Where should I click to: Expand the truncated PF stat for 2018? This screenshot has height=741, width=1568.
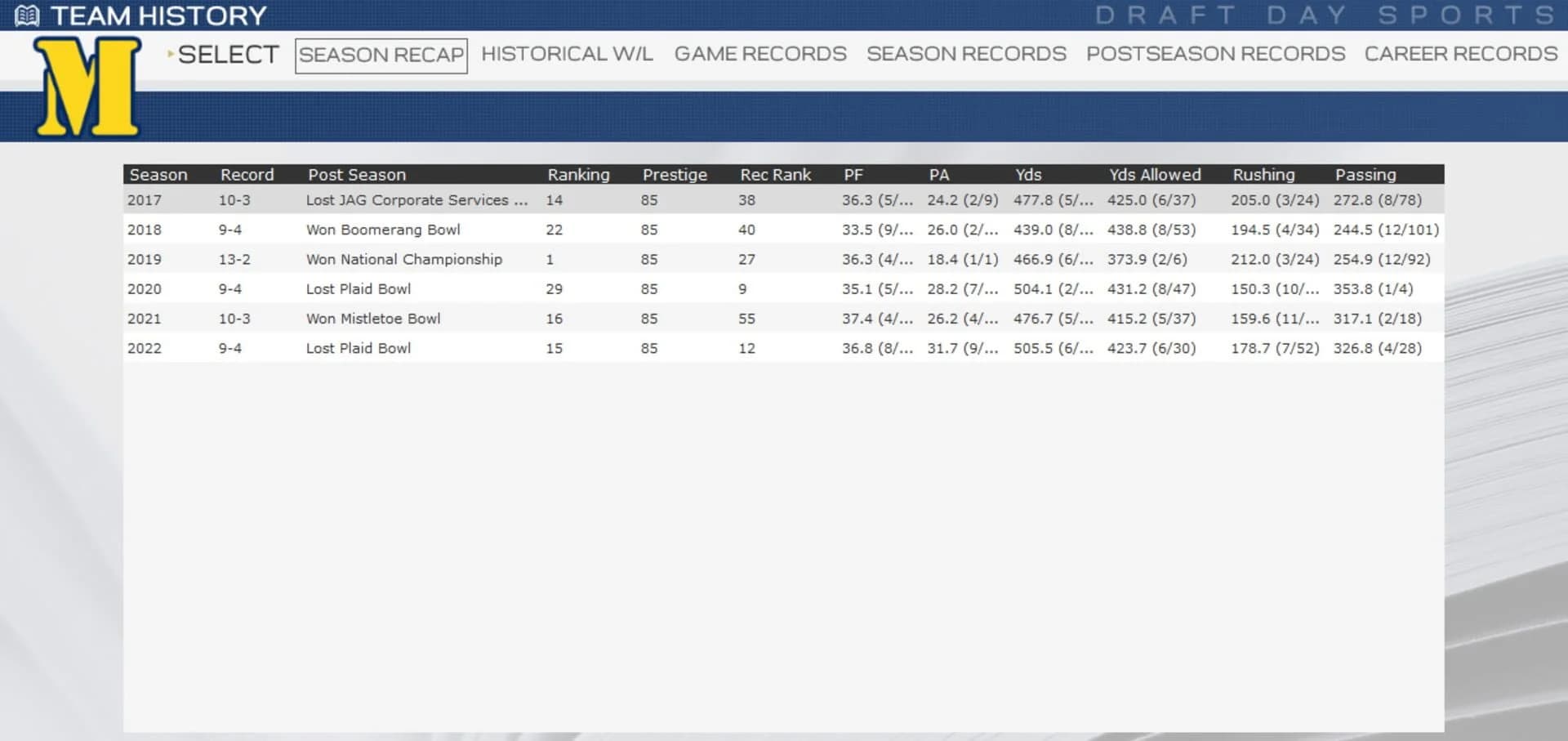(877, 230)
